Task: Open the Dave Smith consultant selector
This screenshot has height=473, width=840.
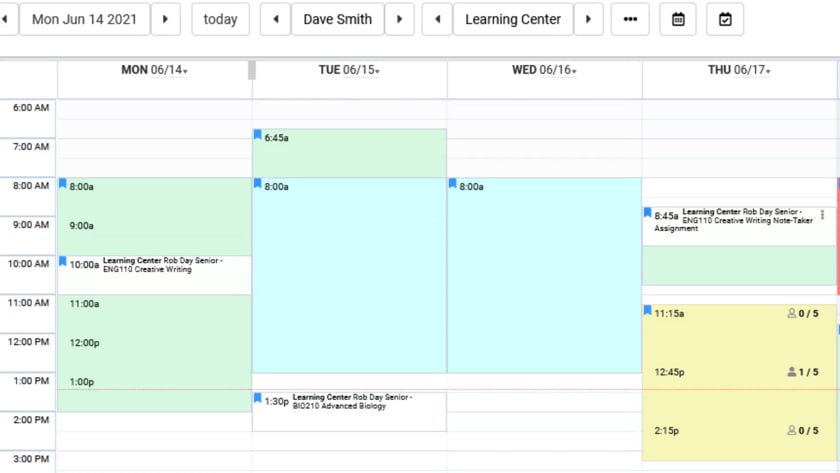Action: pyautogui.click(x=337, y=19)
